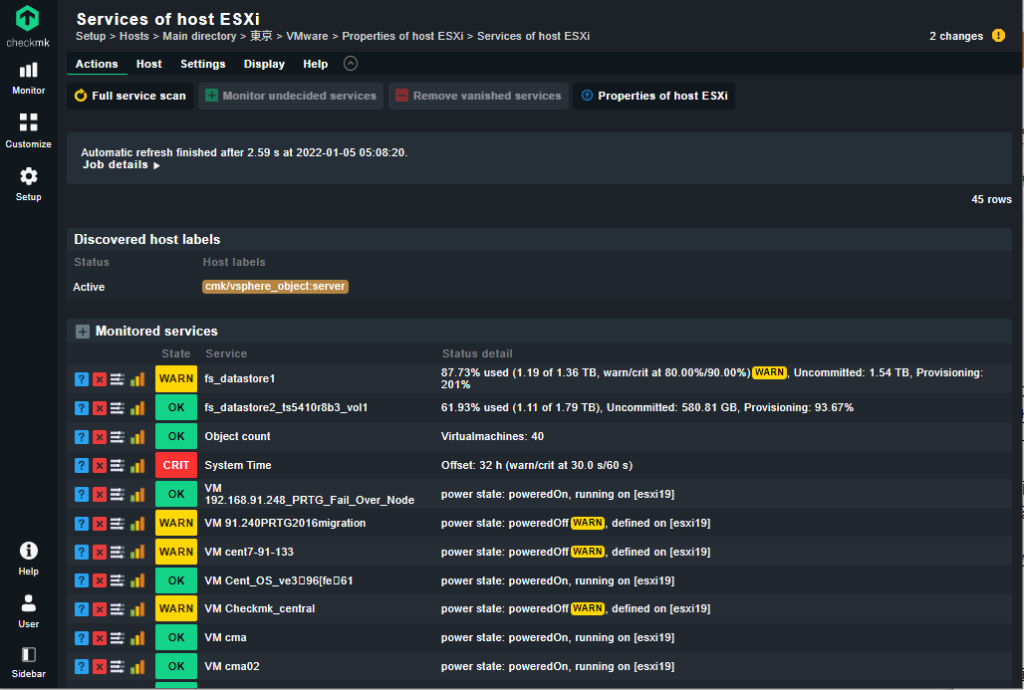Click Monitor undecided services button
This screenshot has height=690, width=1024.
(x=291, y=96)
